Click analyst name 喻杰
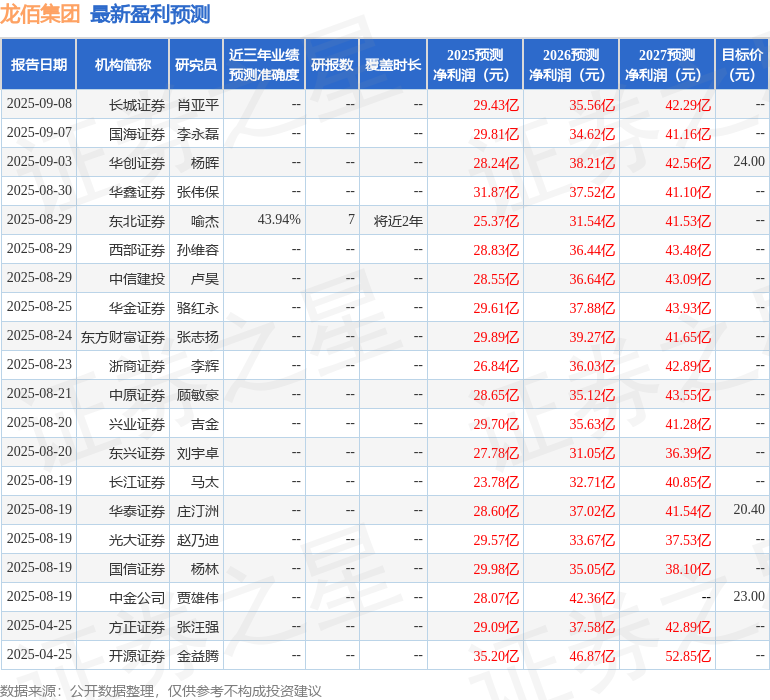The width and height of the screenshot is (770, 700). tap(204, 220)
